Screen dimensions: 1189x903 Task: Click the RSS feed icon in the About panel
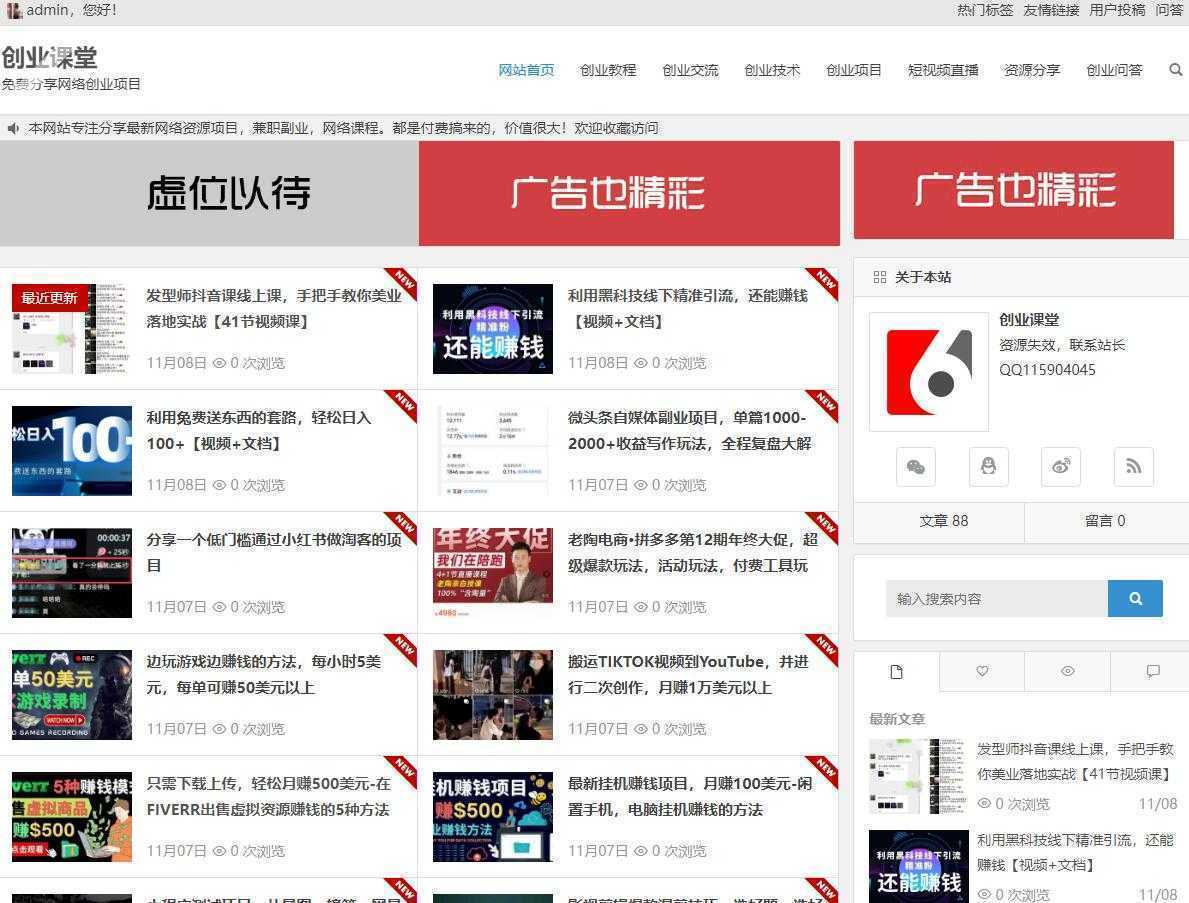click(1134, 466)
